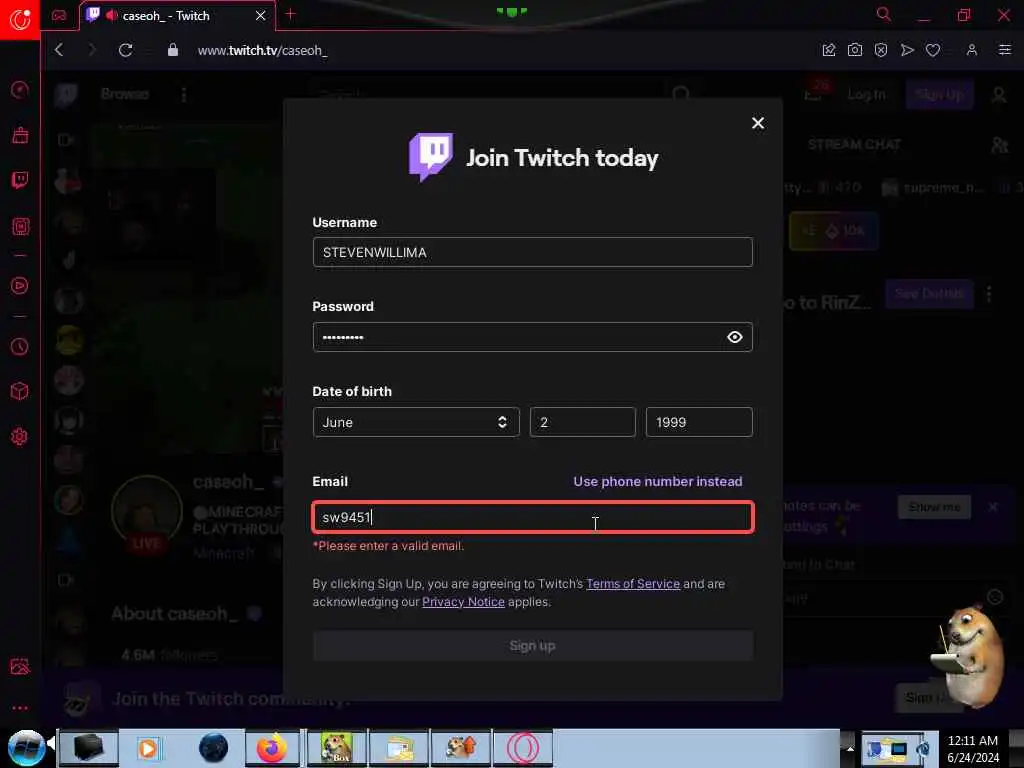Open the My Flow send icon

907,50
